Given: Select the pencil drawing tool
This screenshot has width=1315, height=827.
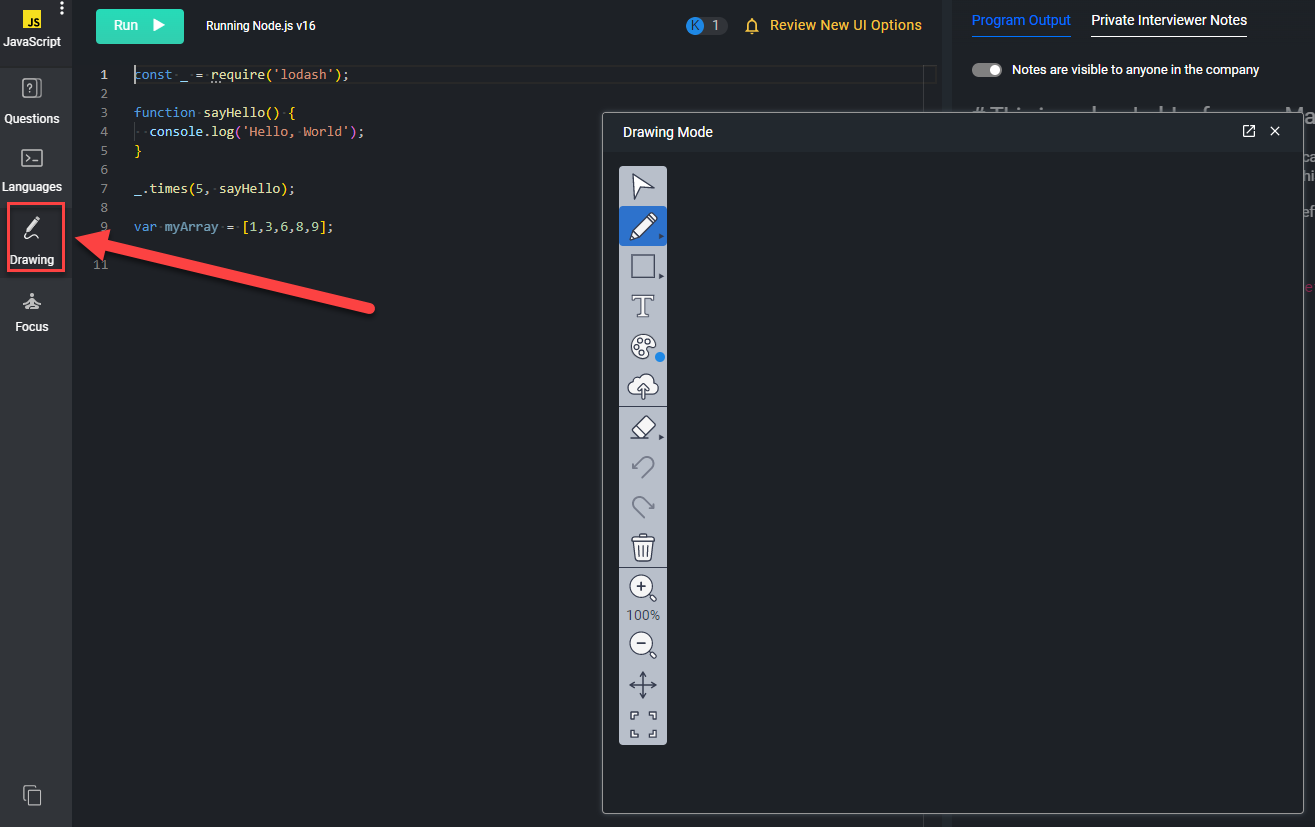Looking at the screenshot, I should coord(643,226).
